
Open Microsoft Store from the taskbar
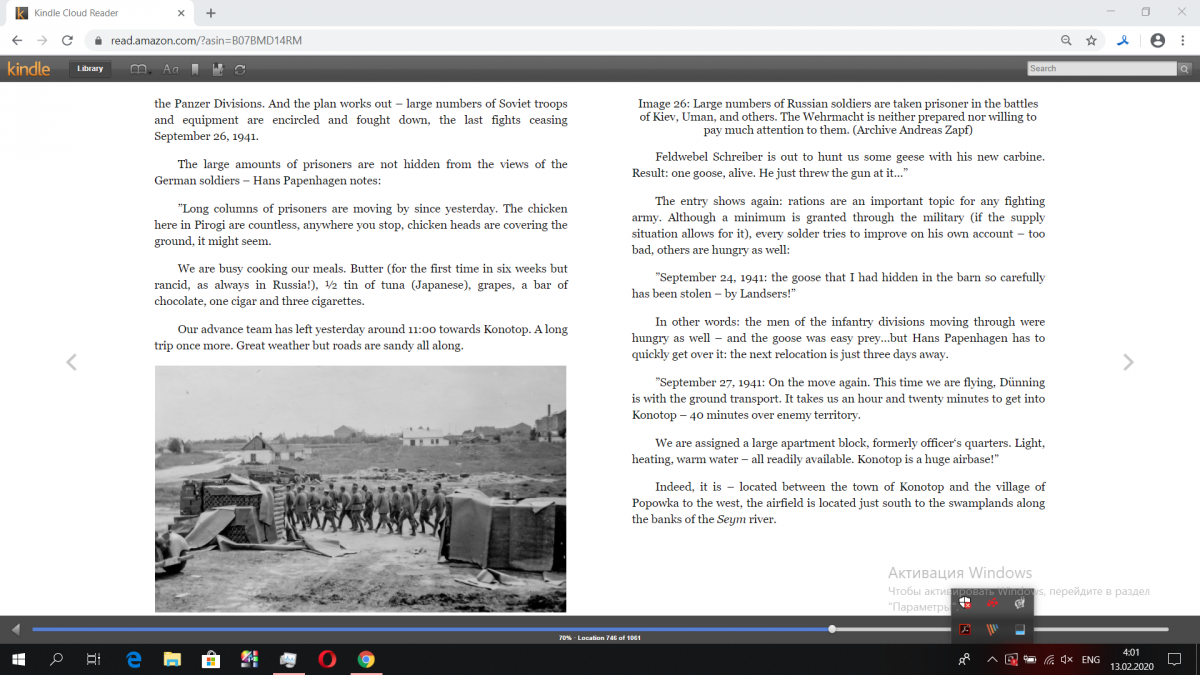[211, 660]
